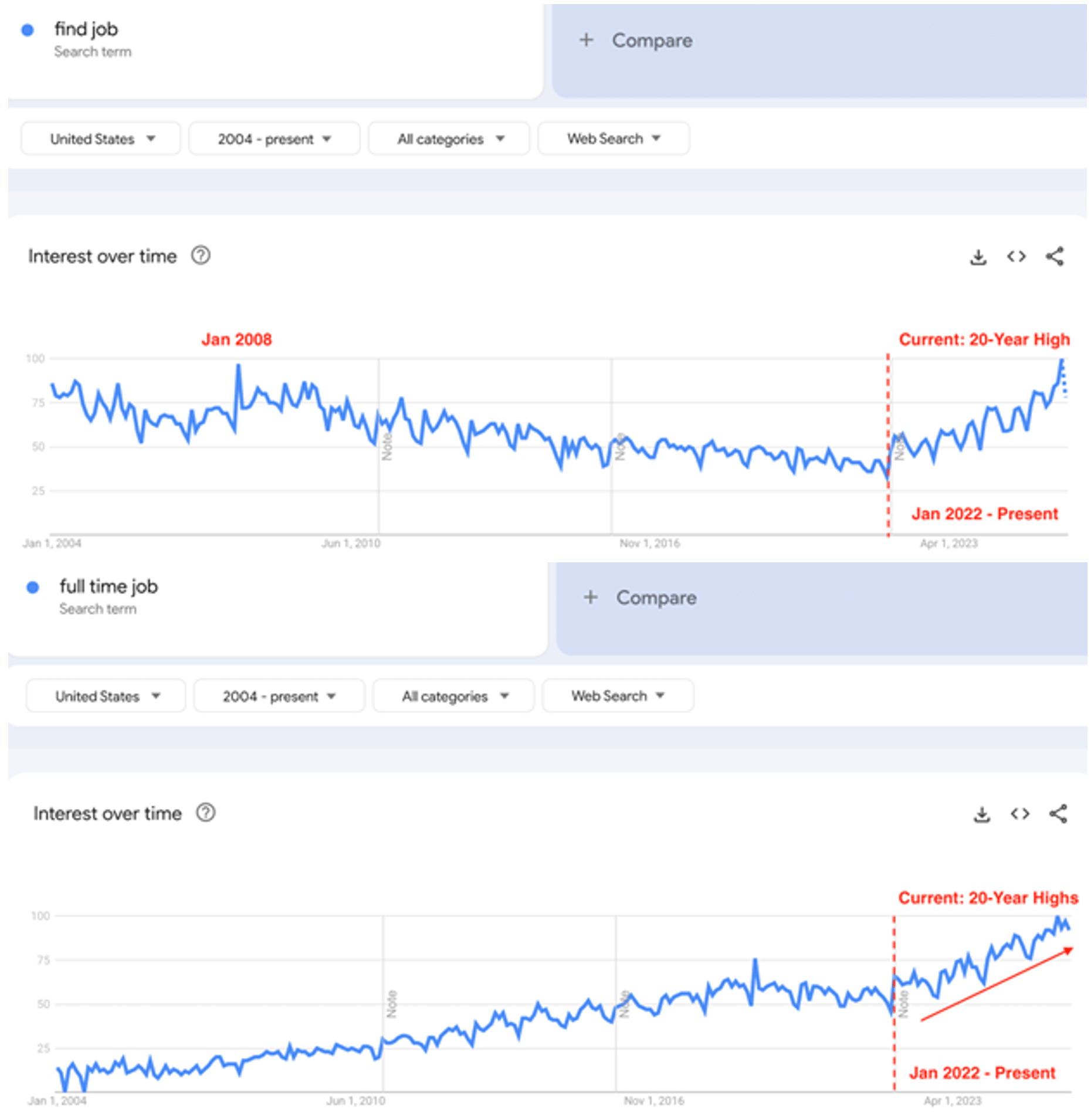Edit the full time job search term
1091x1120 pixels.
click(x=109, y=586)
